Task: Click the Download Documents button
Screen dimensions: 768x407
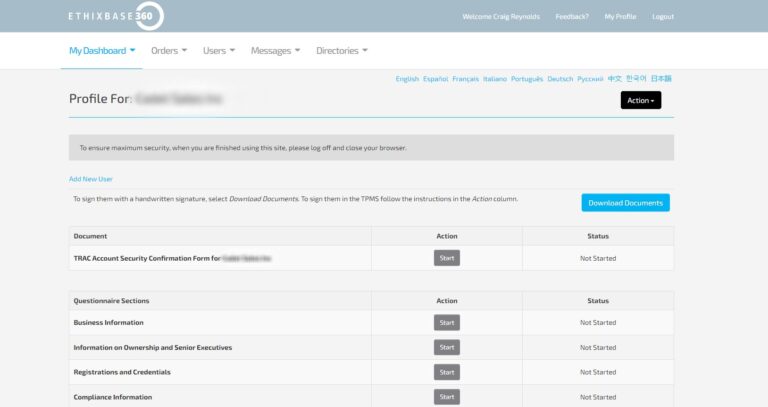Action: coord(625,203)
